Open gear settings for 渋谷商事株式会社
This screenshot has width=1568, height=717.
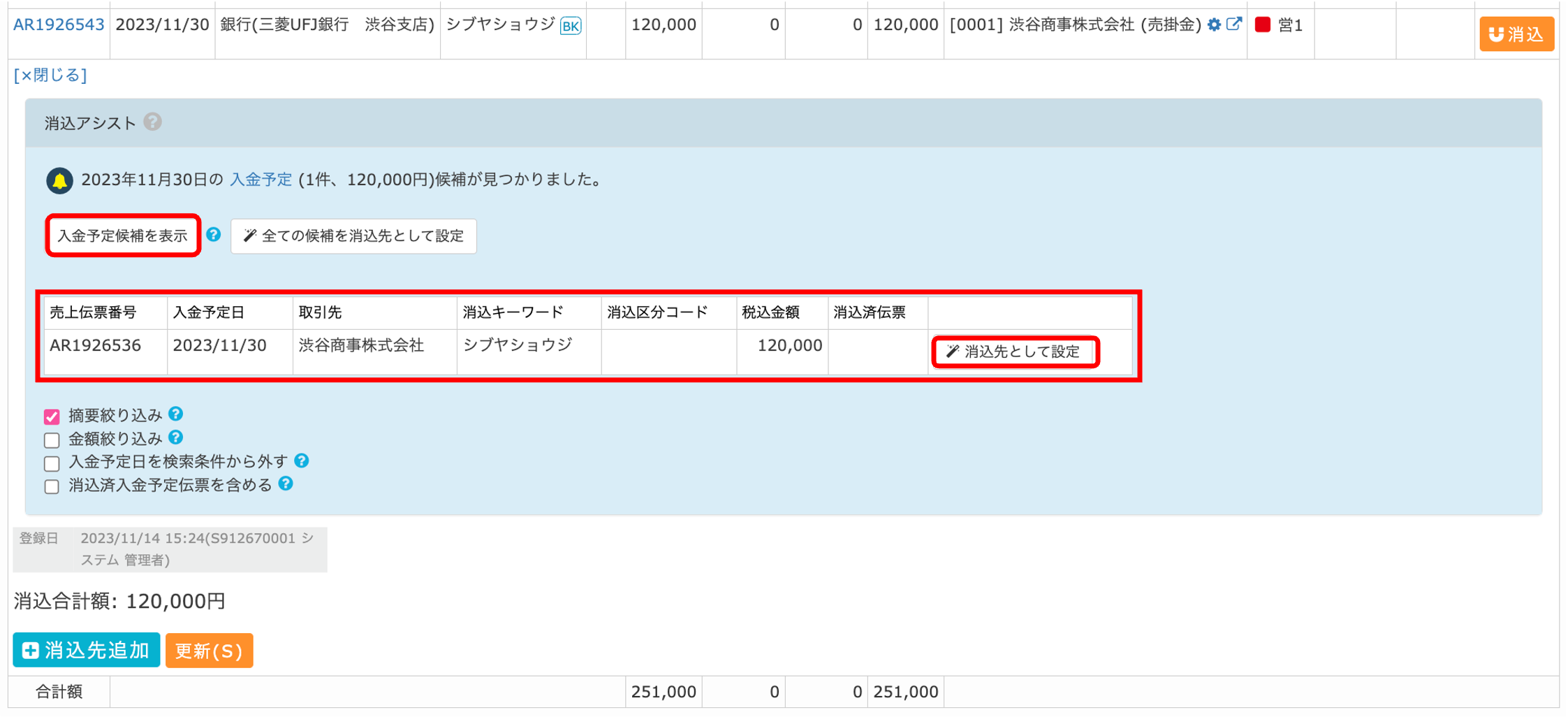[x=1214, y=25]
